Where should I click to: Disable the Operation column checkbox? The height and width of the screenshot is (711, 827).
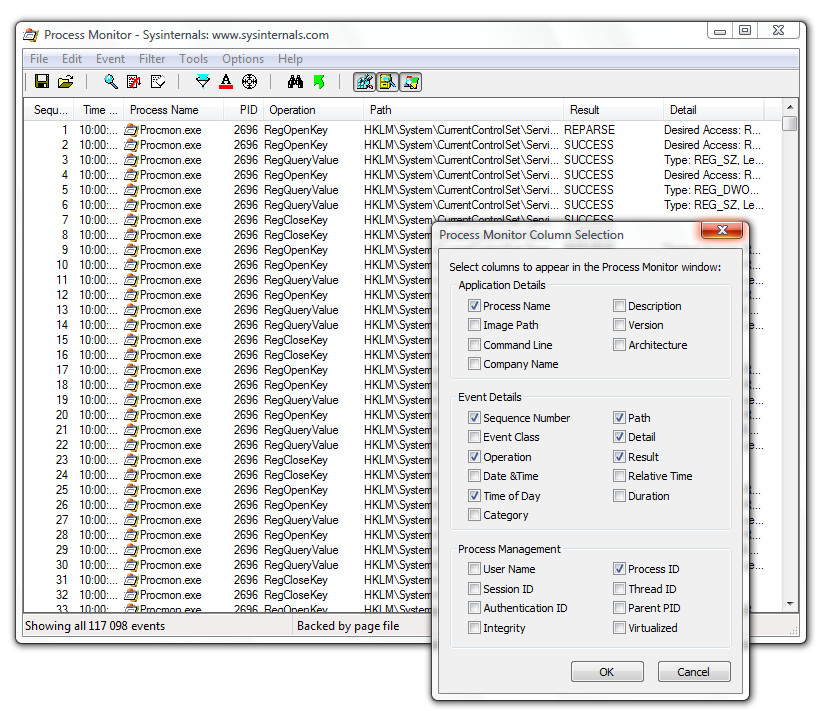(474, 457)
